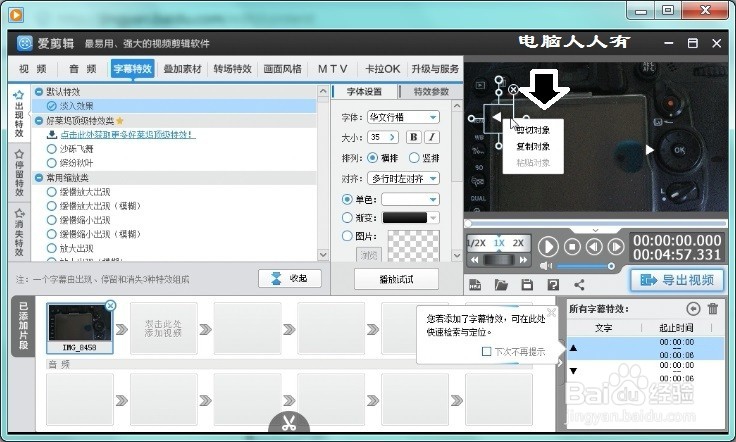Click the scissors cut icon at the bottom

pos(289,423)
